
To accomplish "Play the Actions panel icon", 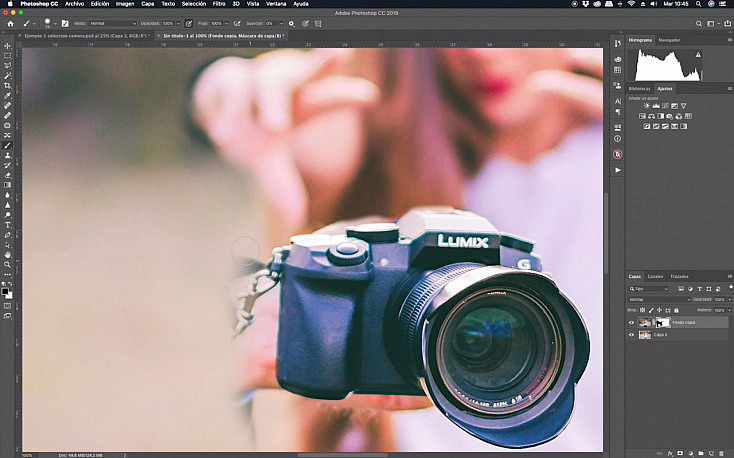I will point(617,170).
